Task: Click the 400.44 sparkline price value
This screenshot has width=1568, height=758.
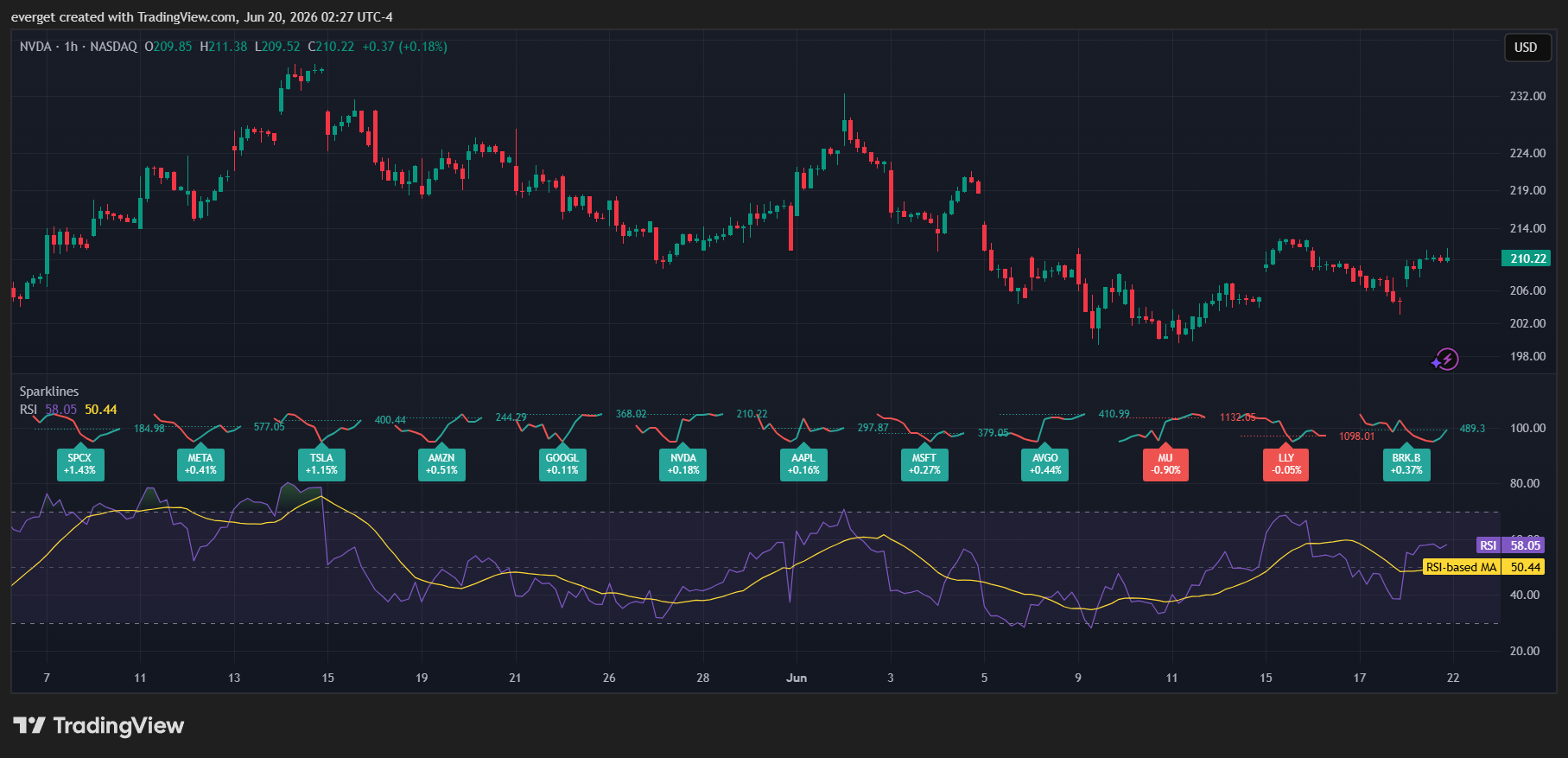Action: click(x=390, y=420)
